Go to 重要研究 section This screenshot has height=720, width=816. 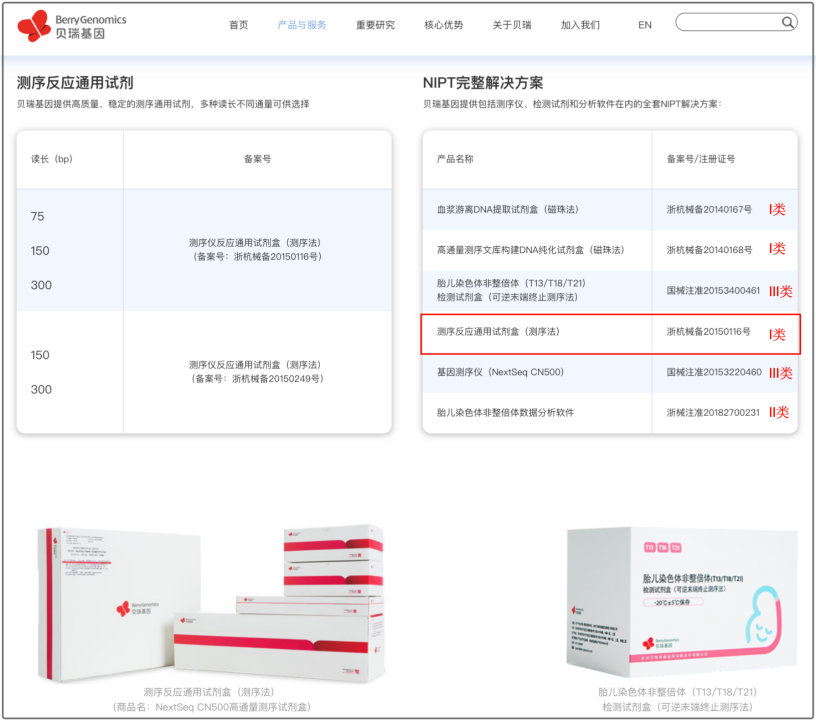375,25
